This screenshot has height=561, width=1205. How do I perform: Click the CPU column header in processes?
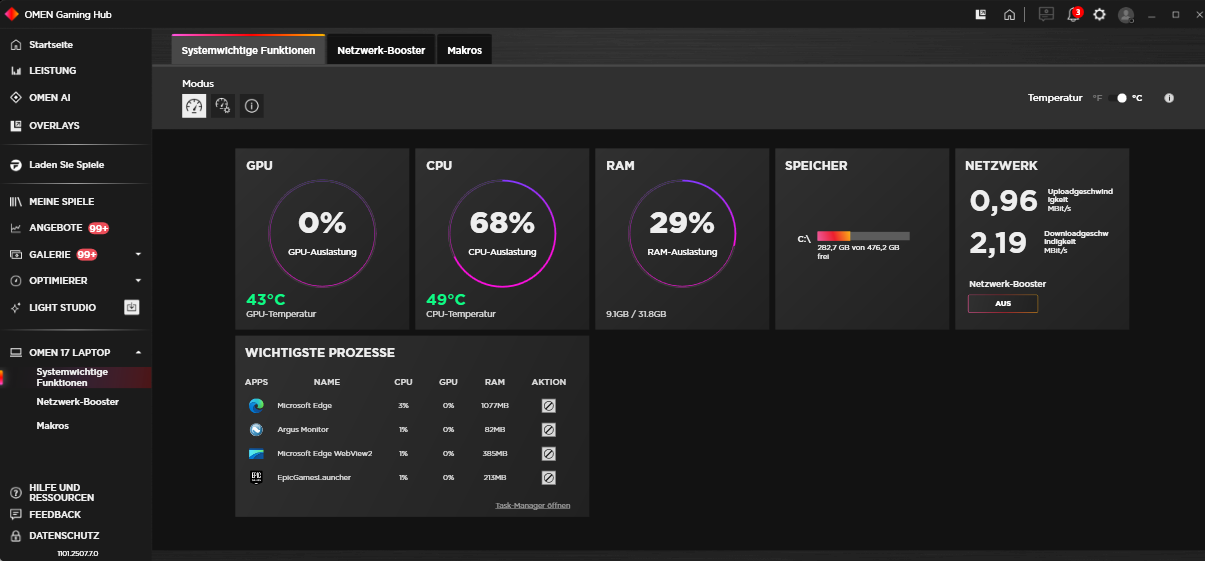pos(403,382)
